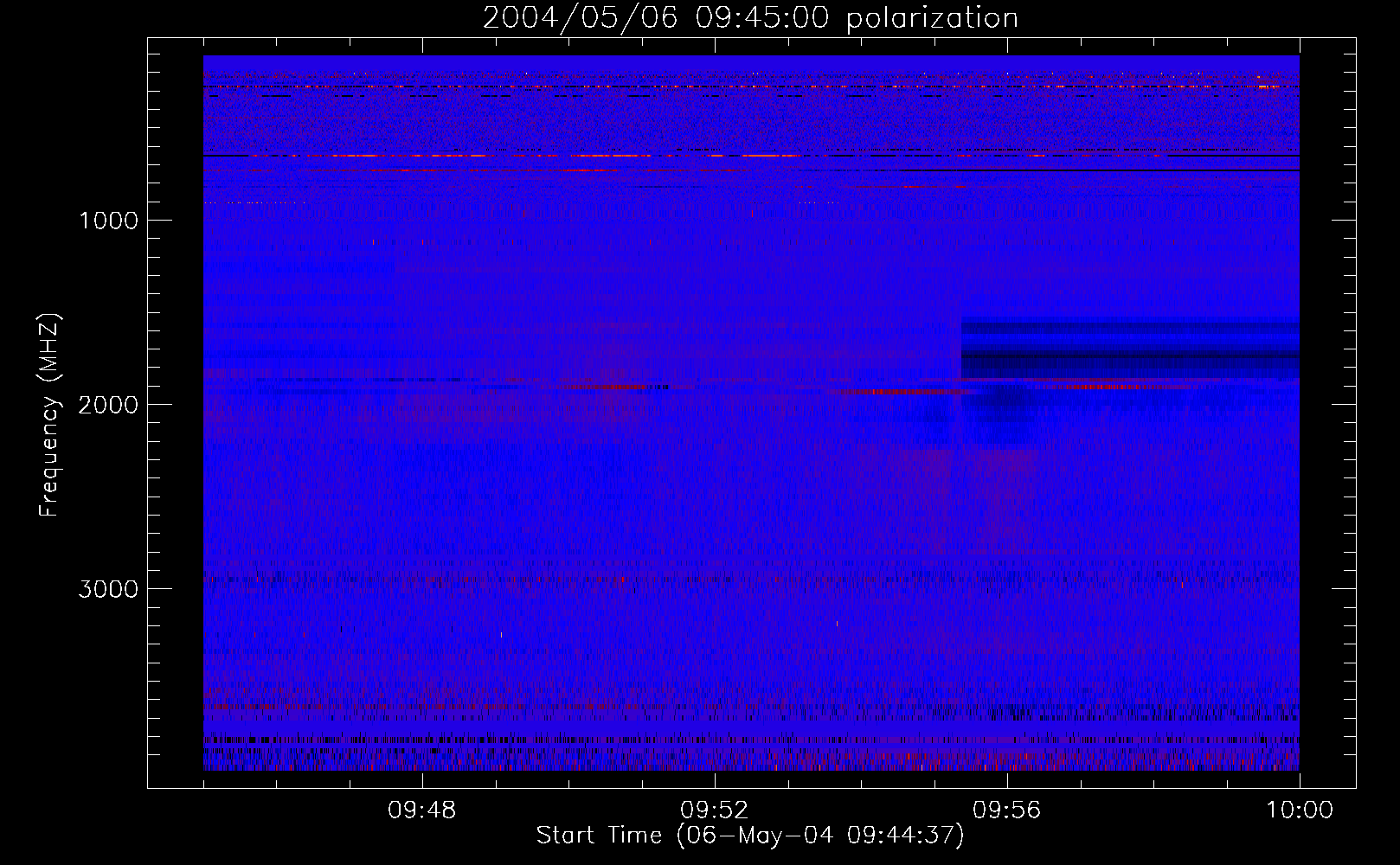Click the 09:56 time tick label

pyautogui.click(x=1006, y=811)
